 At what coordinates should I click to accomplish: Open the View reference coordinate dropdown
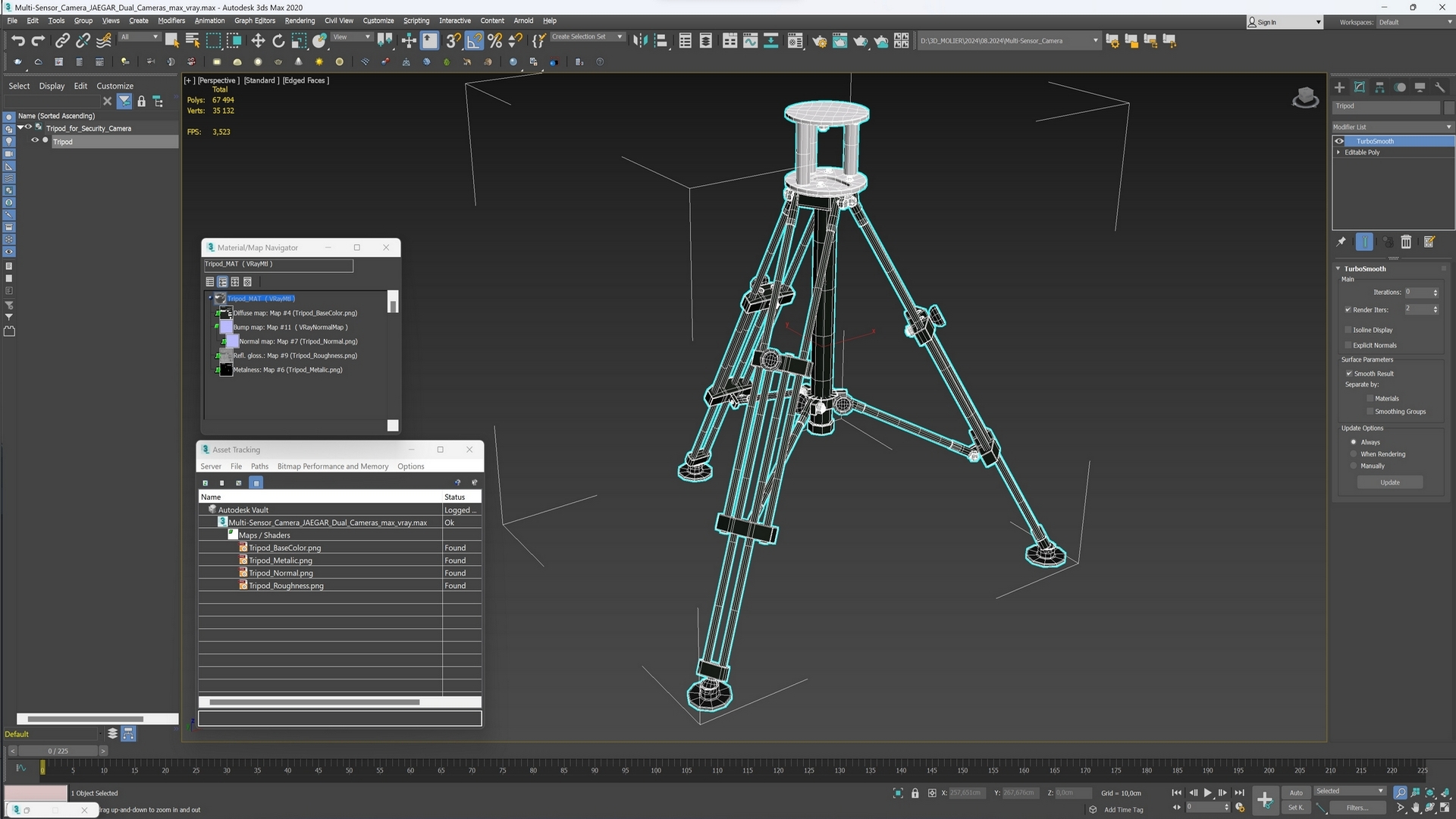352,36
